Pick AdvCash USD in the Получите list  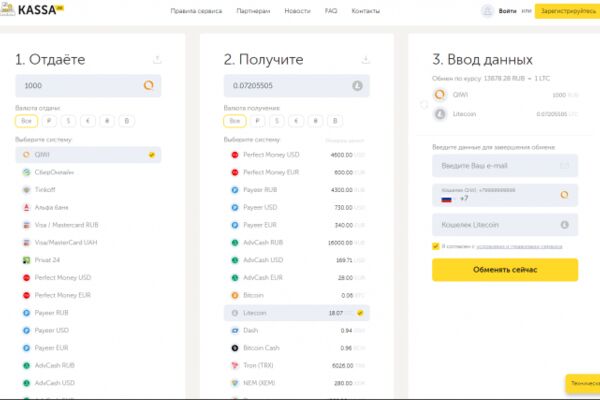tap(297, 260)
